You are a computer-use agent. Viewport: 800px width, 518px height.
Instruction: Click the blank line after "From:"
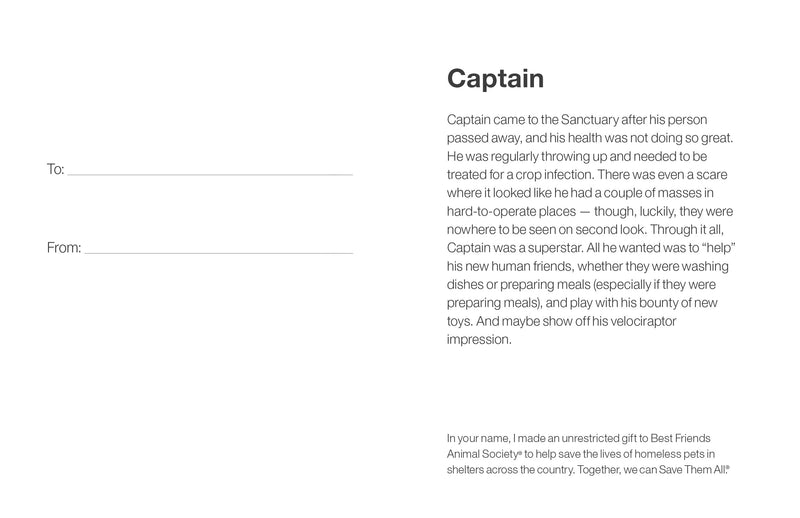[x=218, y=249]
